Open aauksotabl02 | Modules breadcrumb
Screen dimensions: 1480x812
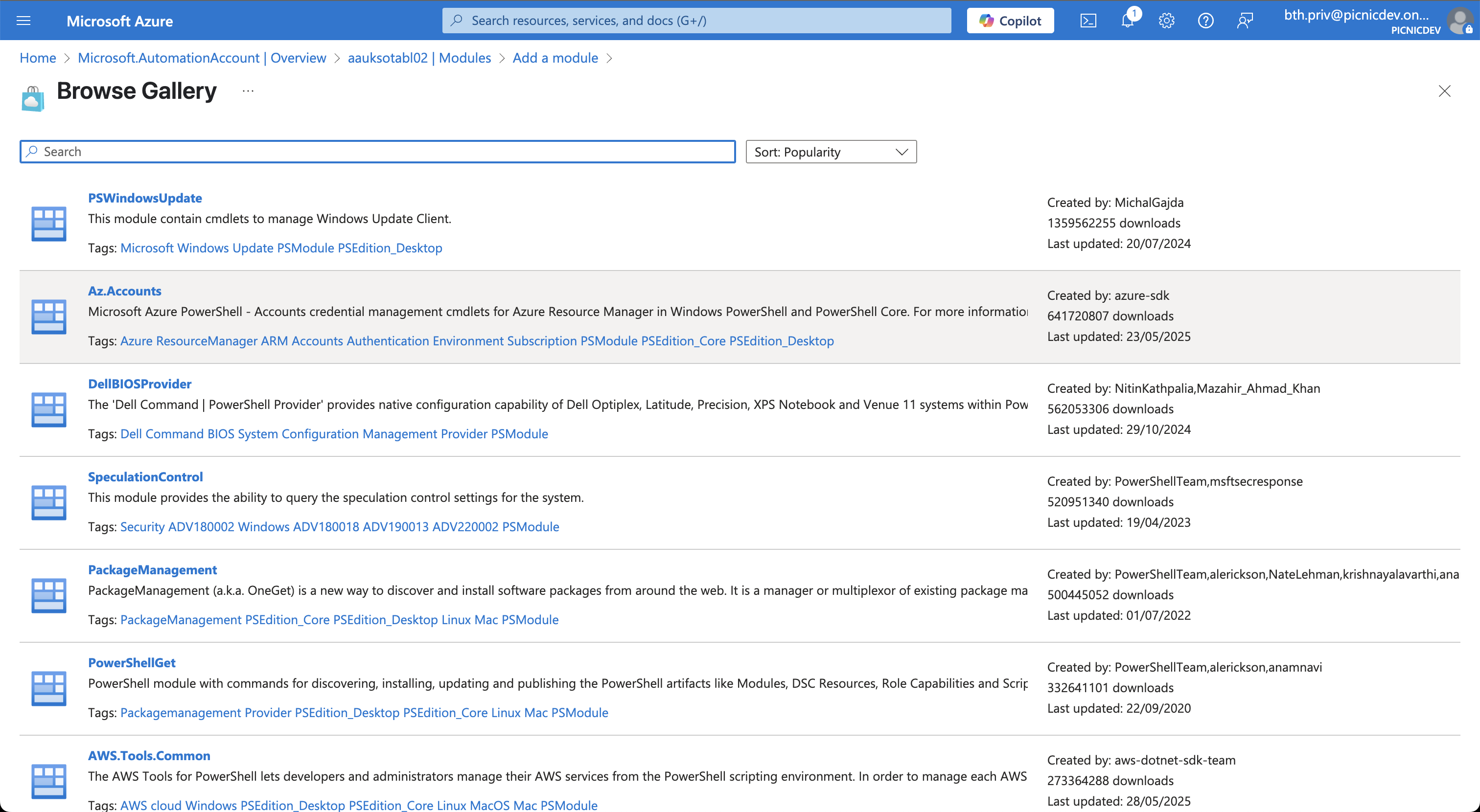[x=419, y=58]
